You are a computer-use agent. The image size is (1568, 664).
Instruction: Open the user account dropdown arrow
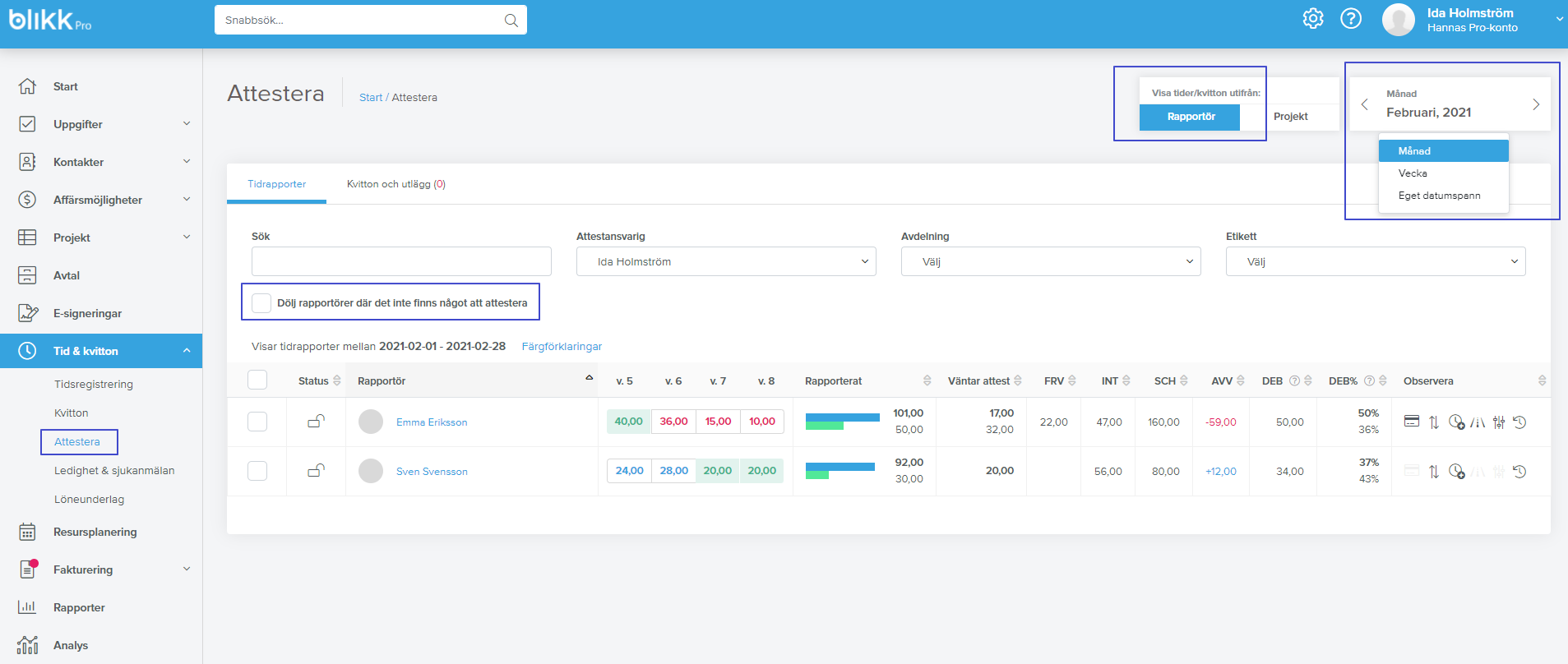(x=1559, y=20)
